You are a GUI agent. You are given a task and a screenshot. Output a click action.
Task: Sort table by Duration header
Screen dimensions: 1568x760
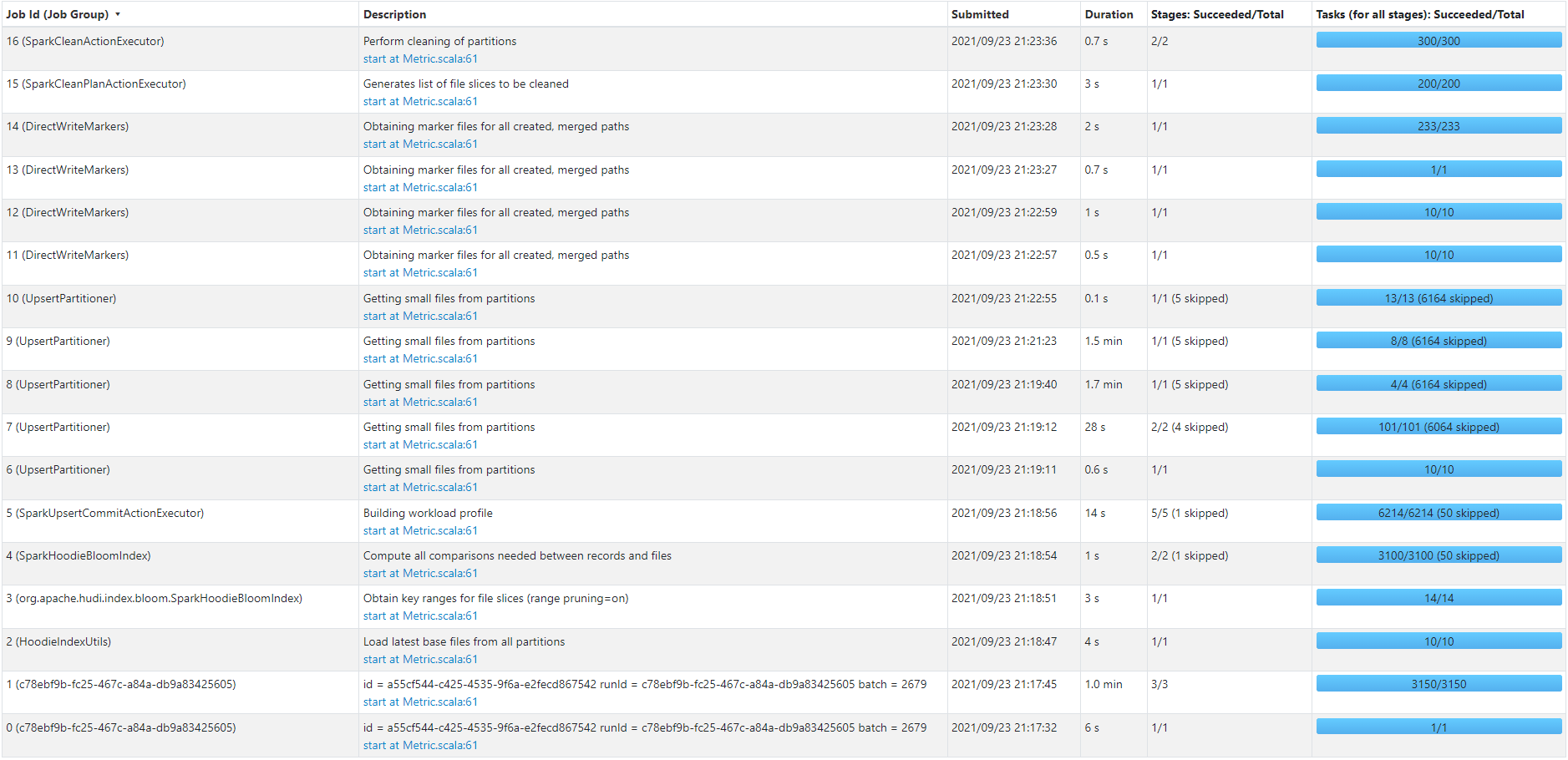click(1109, 14)
